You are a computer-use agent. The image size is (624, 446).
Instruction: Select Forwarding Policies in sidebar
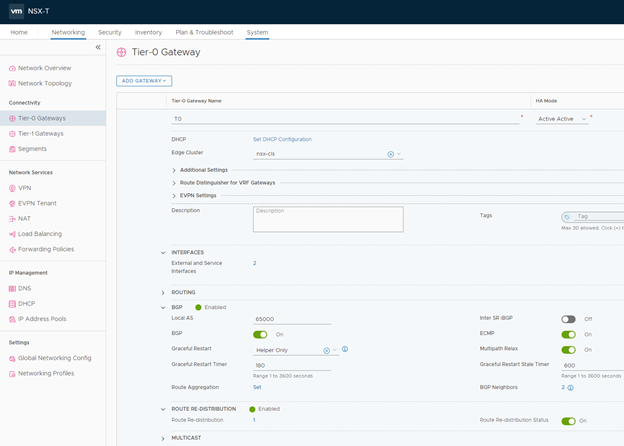tap(46, 249)
